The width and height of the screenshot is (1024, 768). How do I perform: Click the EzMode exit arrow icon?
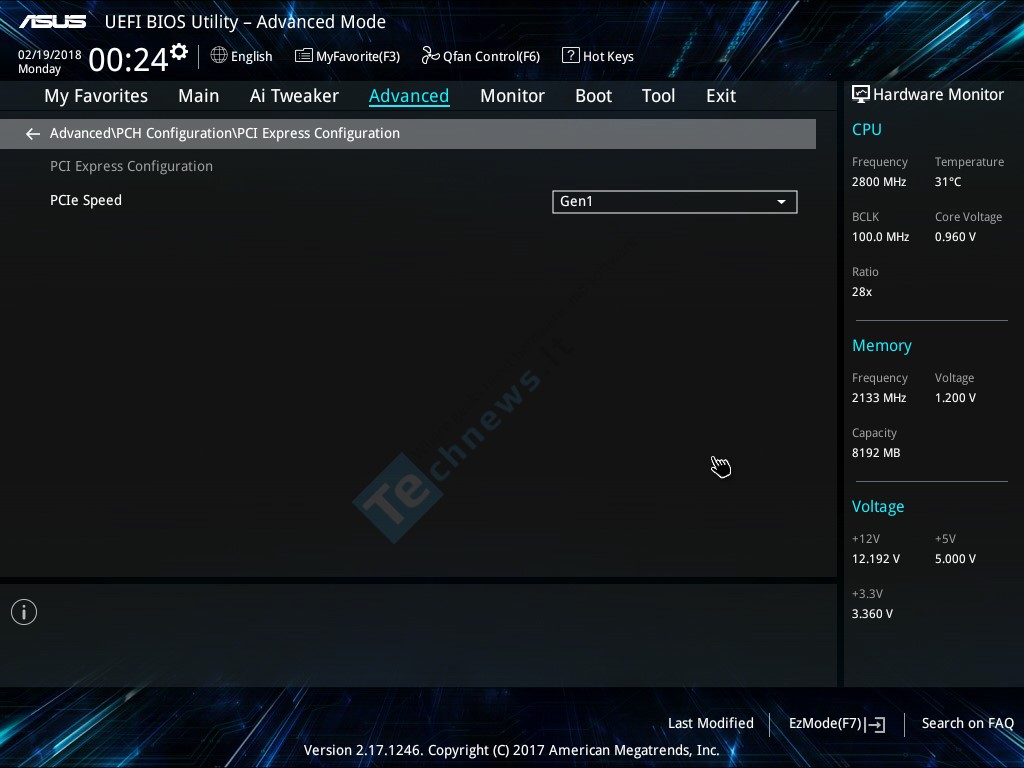click(x=876, y=724)
